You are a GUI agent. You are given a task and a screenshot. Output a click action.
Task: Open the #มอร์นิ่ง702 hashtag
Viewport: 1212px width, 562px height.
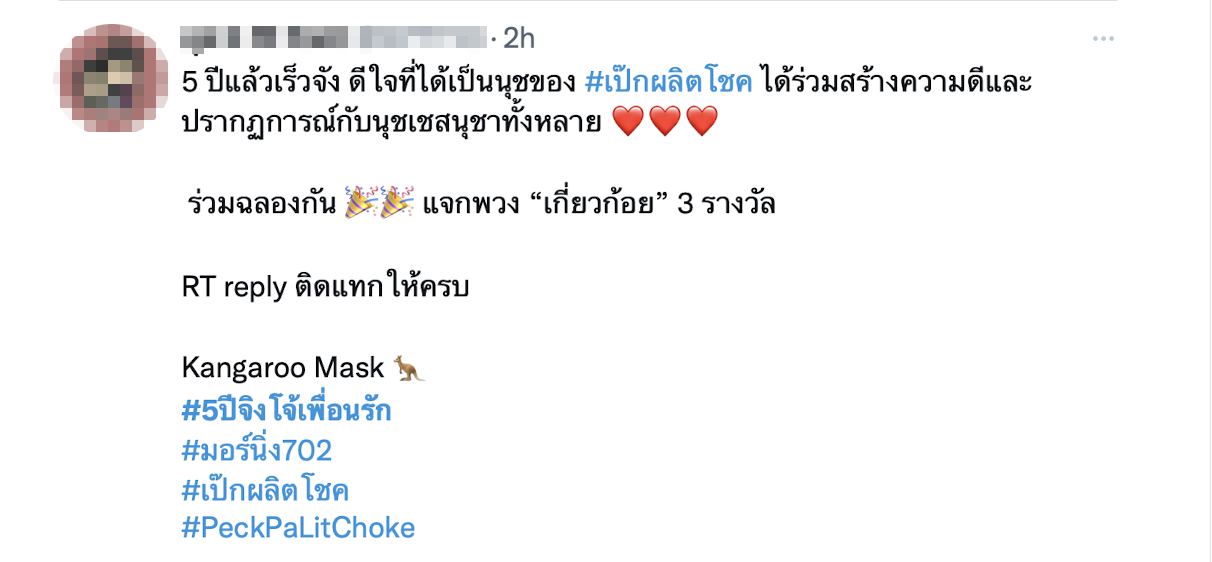(257, 450)
